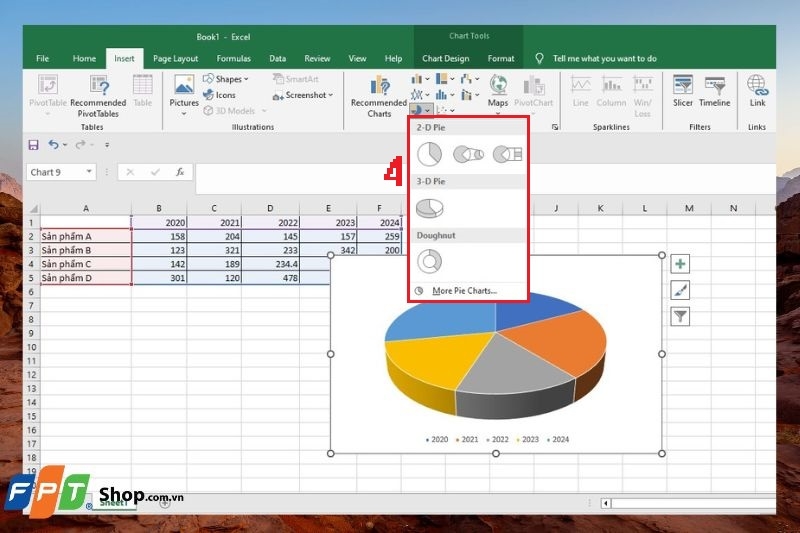The width and height of the screenshot is (800, 533).
Task: Select cell containing Sản phẩm A
Action: 86,236
